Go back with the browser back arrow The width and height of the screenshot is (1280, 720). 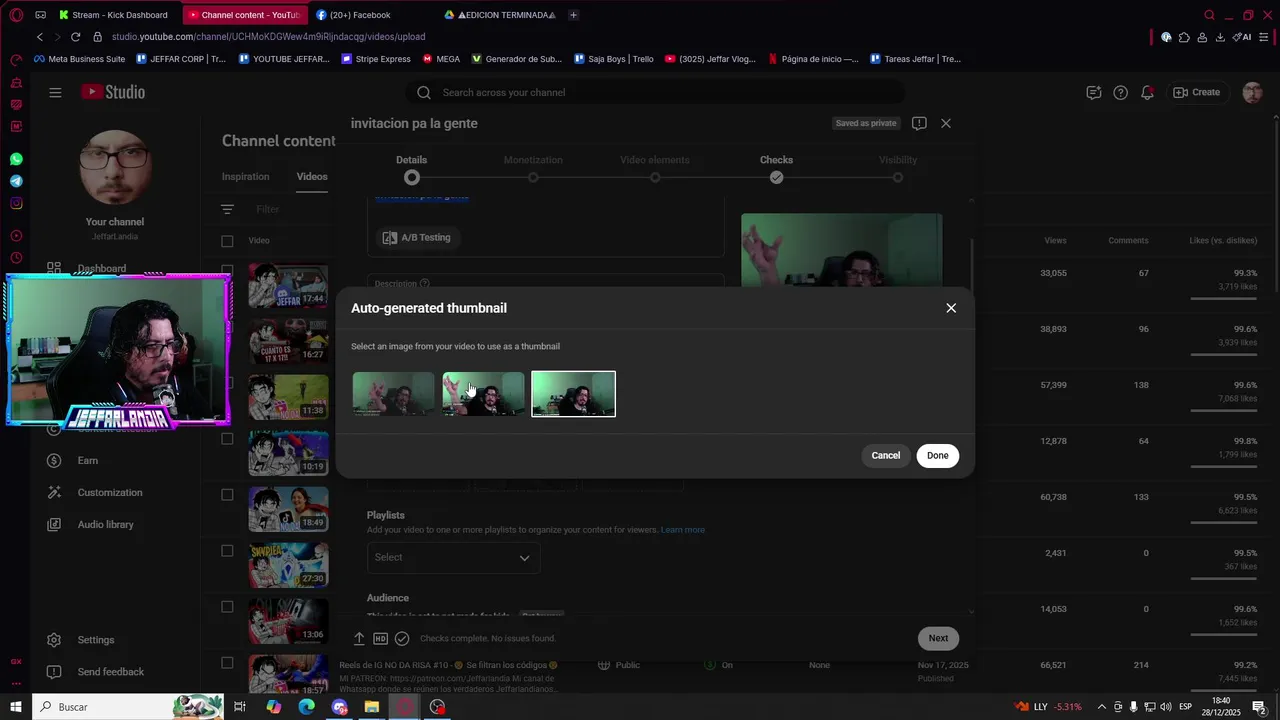[x=39, y=37]
